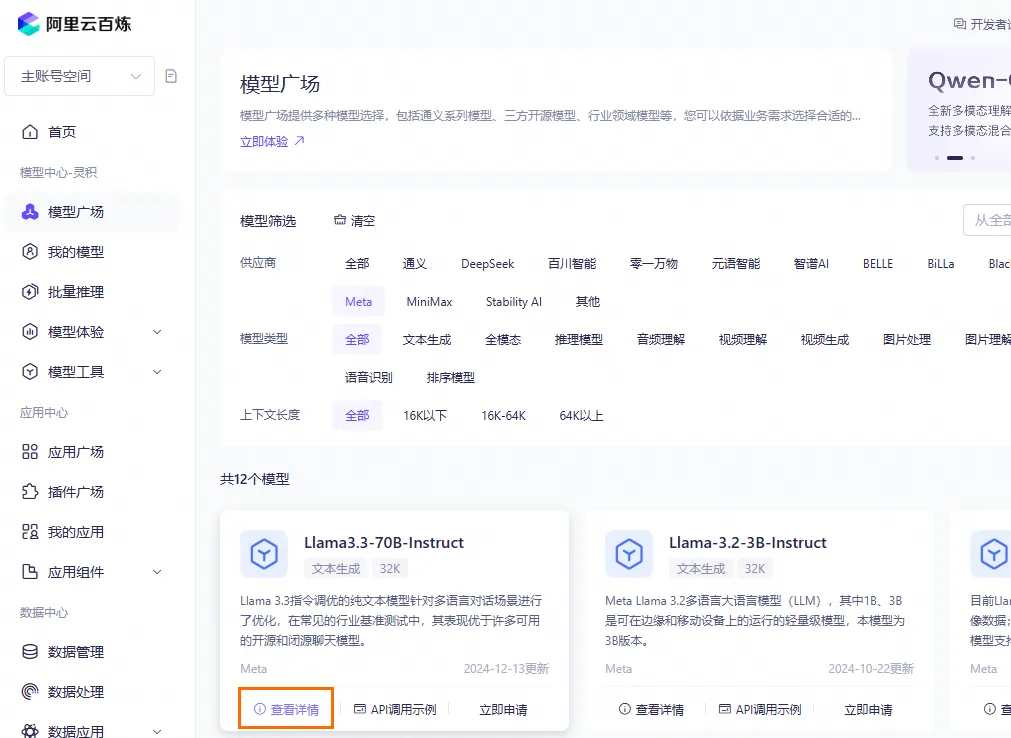
Task: Click the arrow icon next to 立即体验
Action: point(300,141)
